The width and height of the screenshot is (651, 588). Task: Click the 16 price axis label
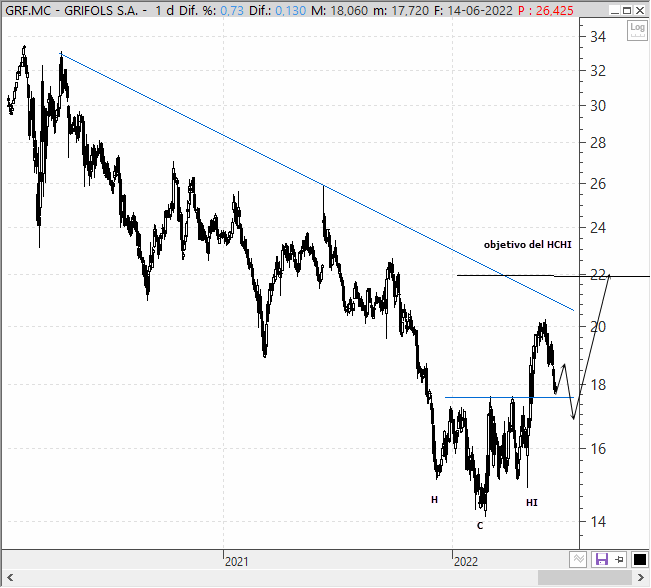[x=598, y=449]
